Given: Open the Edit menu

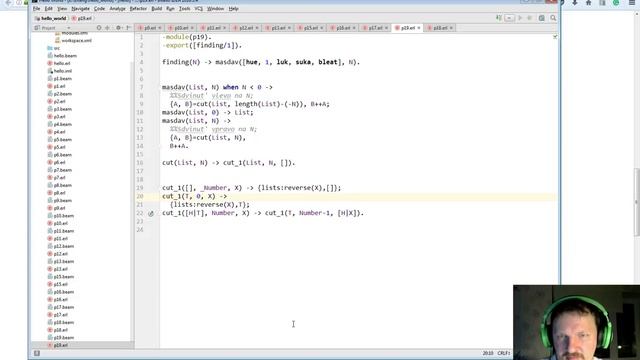Looking at the screenshot, I should 49,9.
